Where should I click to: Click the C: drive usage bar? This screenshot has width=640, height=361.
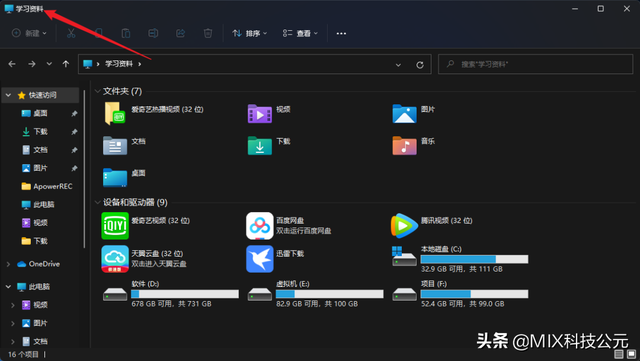click(x=474, y=259)
